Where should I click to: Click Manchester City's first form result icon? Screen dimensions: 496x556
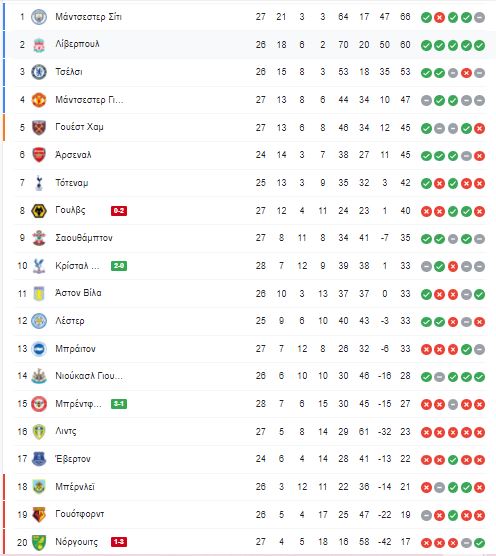(x=426, y=17)
